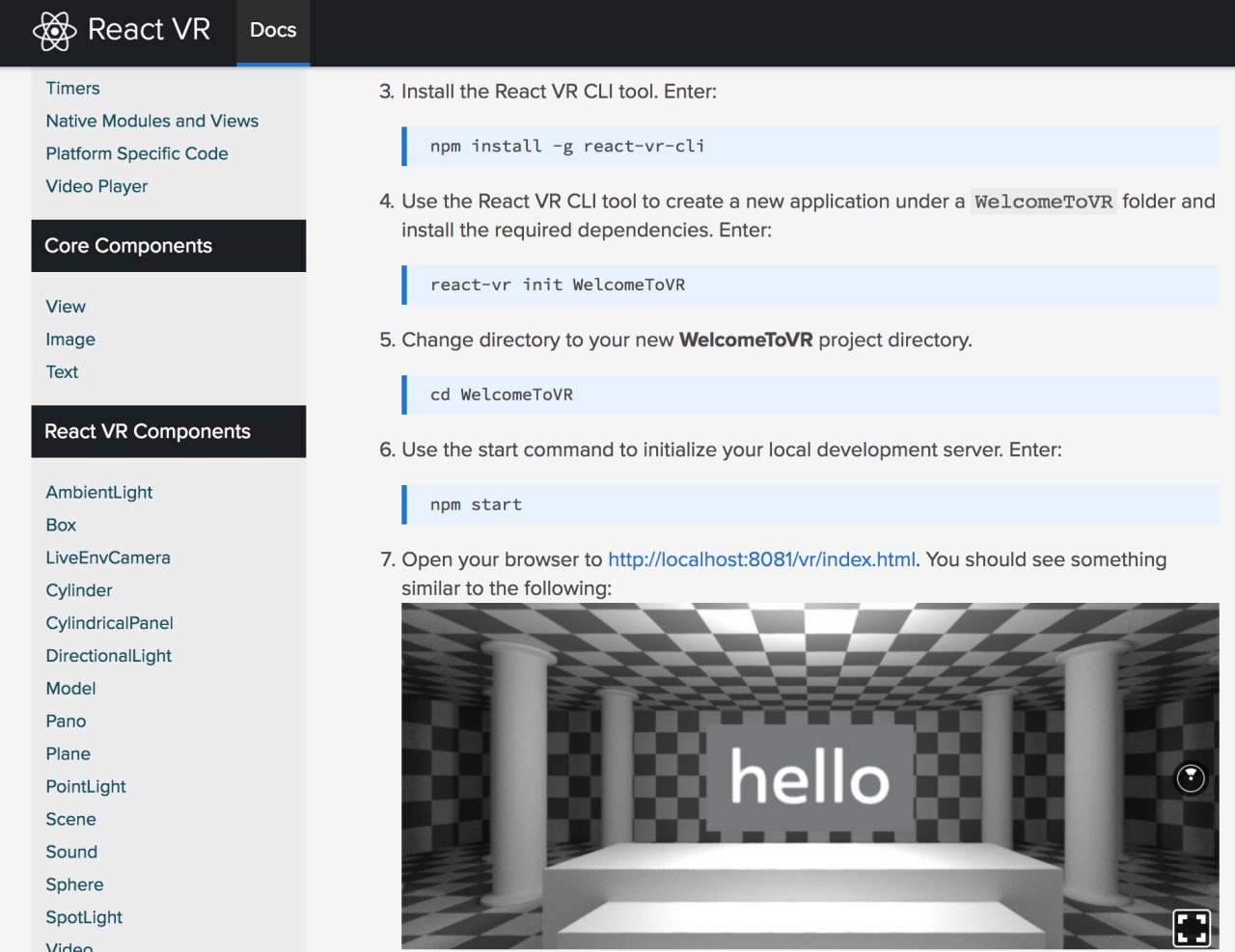Click the hello VR scene preview image
Screen dimensions: 1235x952
tap(810, 776)
